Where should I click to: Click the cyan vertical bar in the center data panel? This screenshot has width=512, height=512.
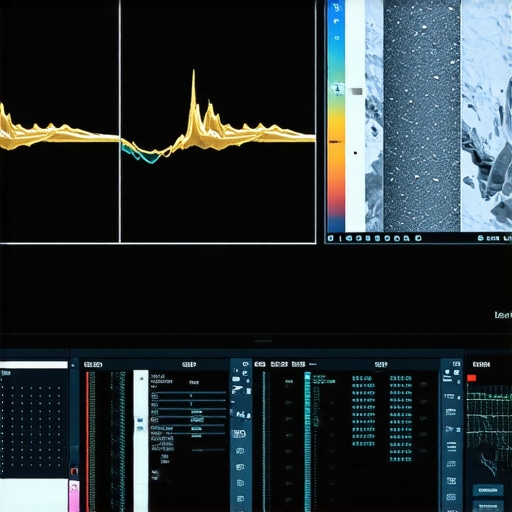[307, 442]
